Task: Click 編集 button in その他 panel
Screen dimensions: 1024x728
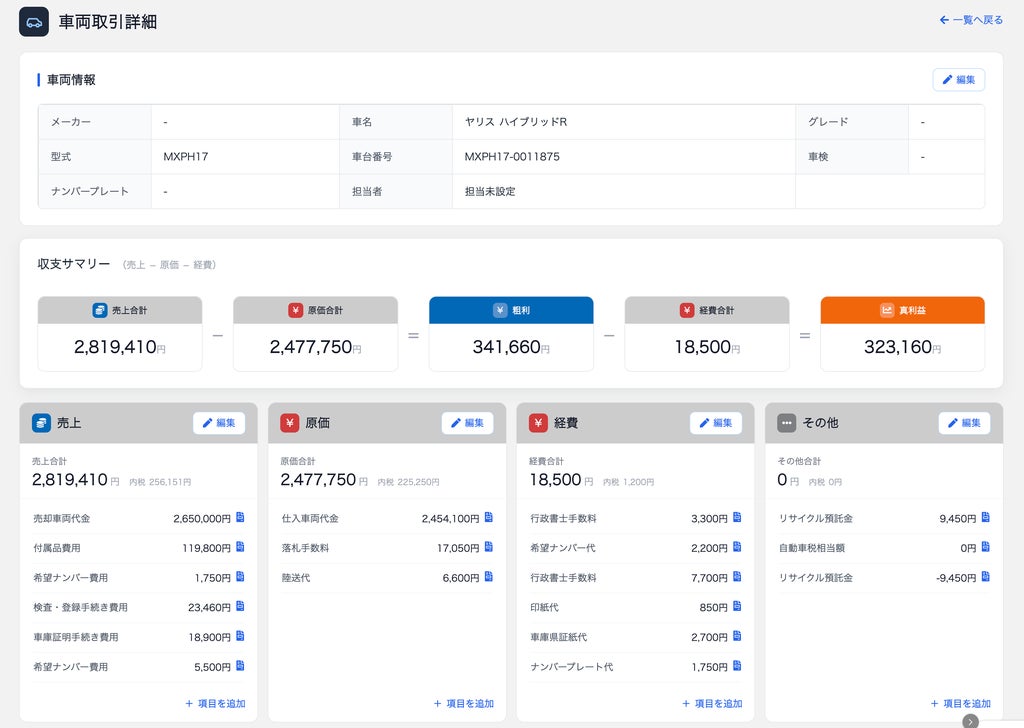Action: point(964,423)
